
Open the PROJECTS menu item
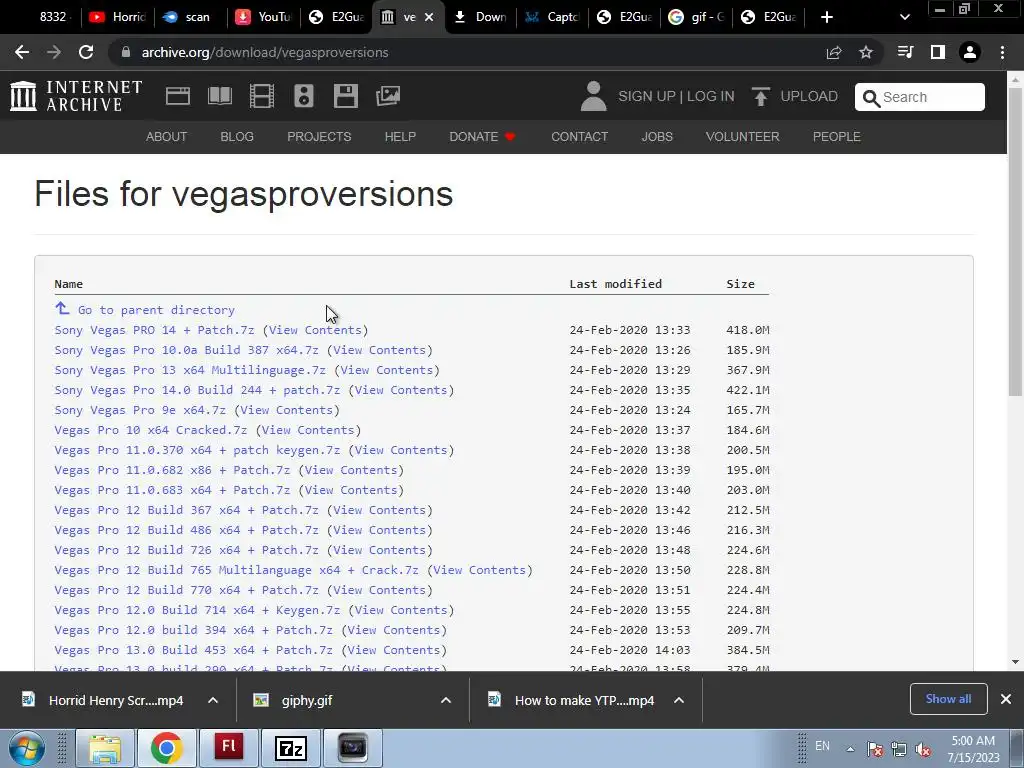[x=319, y=136]
